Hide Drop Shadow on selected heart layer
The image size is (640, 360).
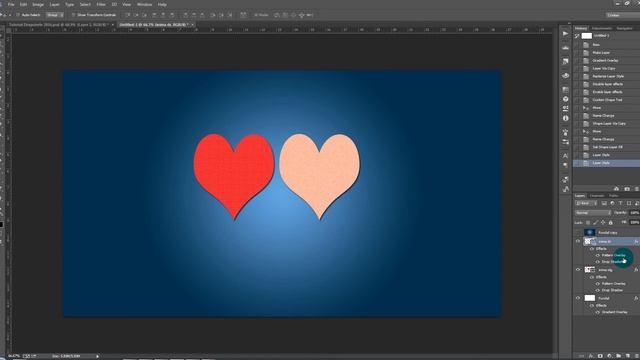point(598,262)
